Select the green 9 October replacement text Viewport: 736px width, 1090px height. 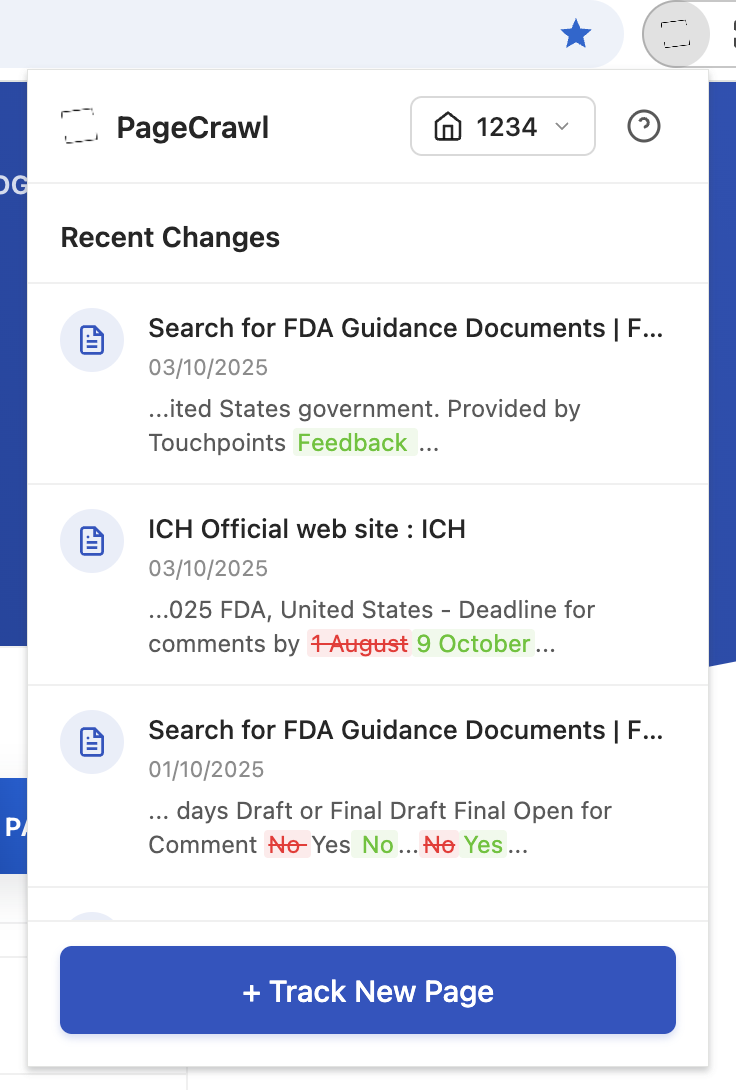coord(474,643)
